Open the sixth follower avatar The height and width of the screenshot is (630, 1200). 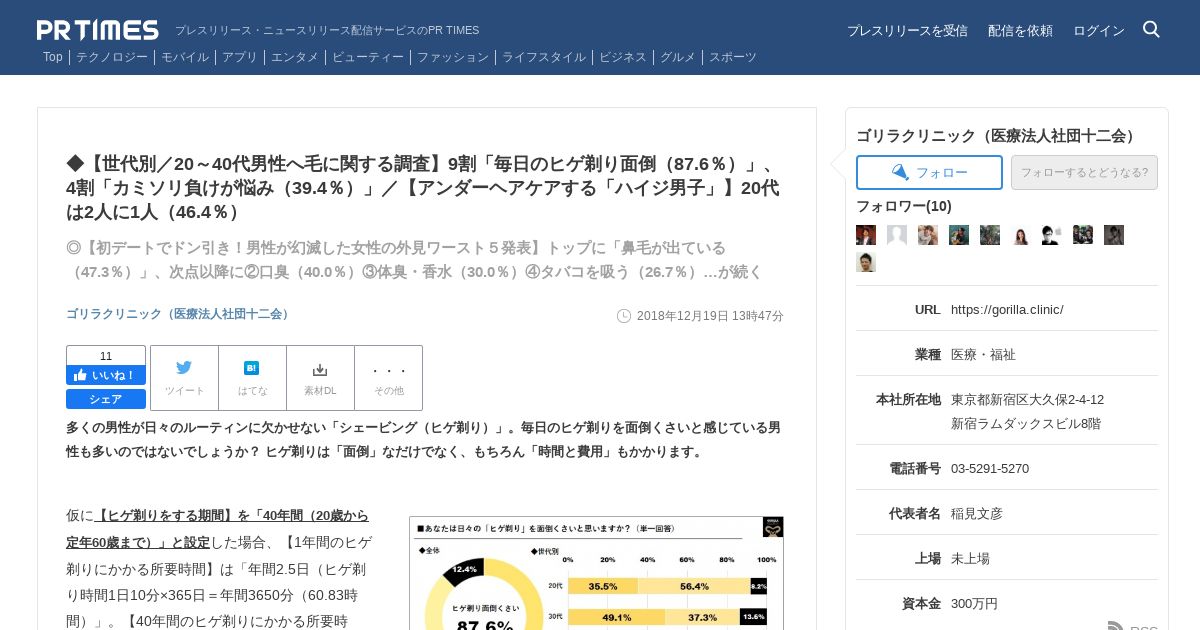(1021, 235)
